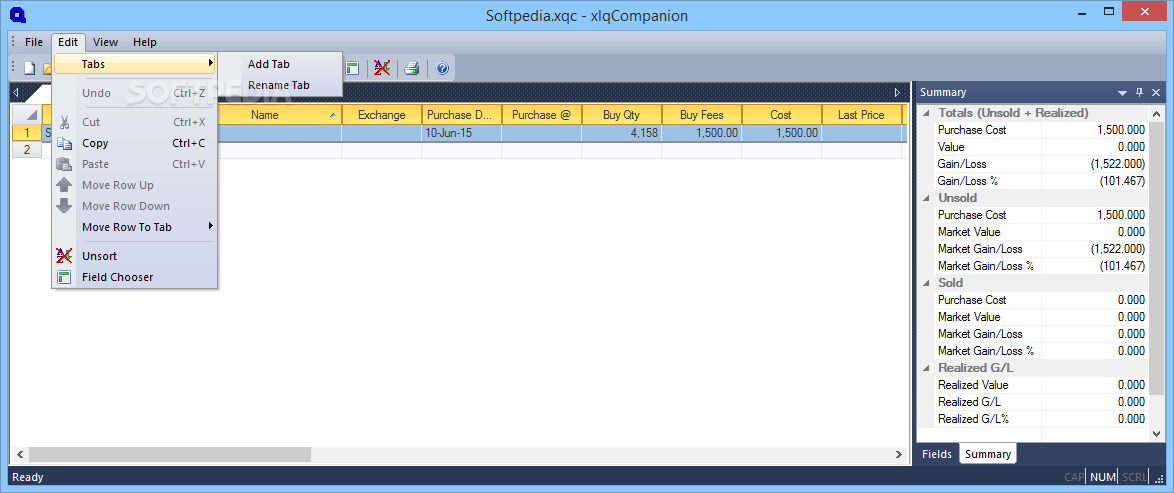Click the Purchase @ column header
This screenshot has height=493, width=1174.
pyautogui.click(x=541, y=115)
